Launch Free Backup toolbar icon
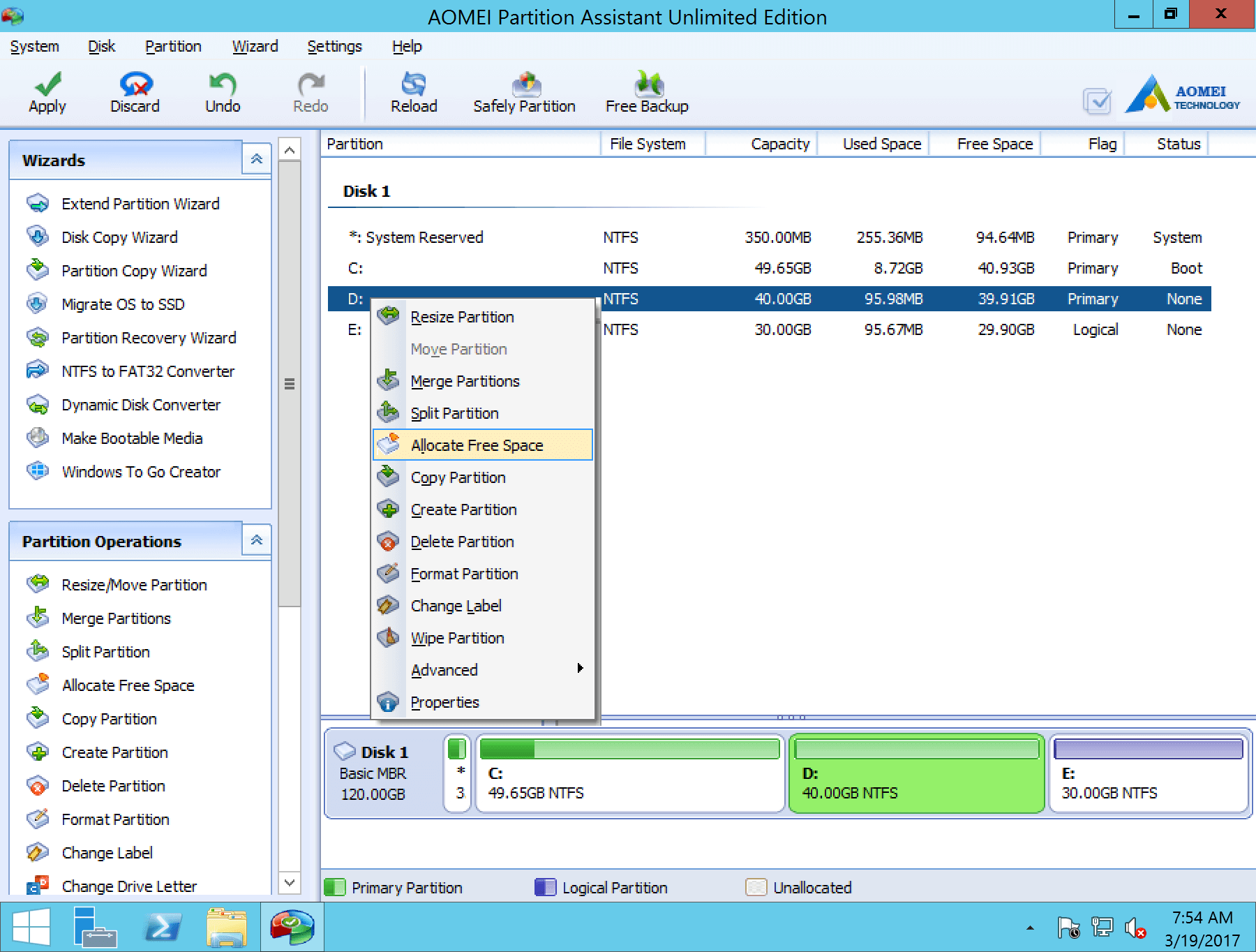Image resolution: width=1256 pixels, height=952 pixels. click(646, 93)
